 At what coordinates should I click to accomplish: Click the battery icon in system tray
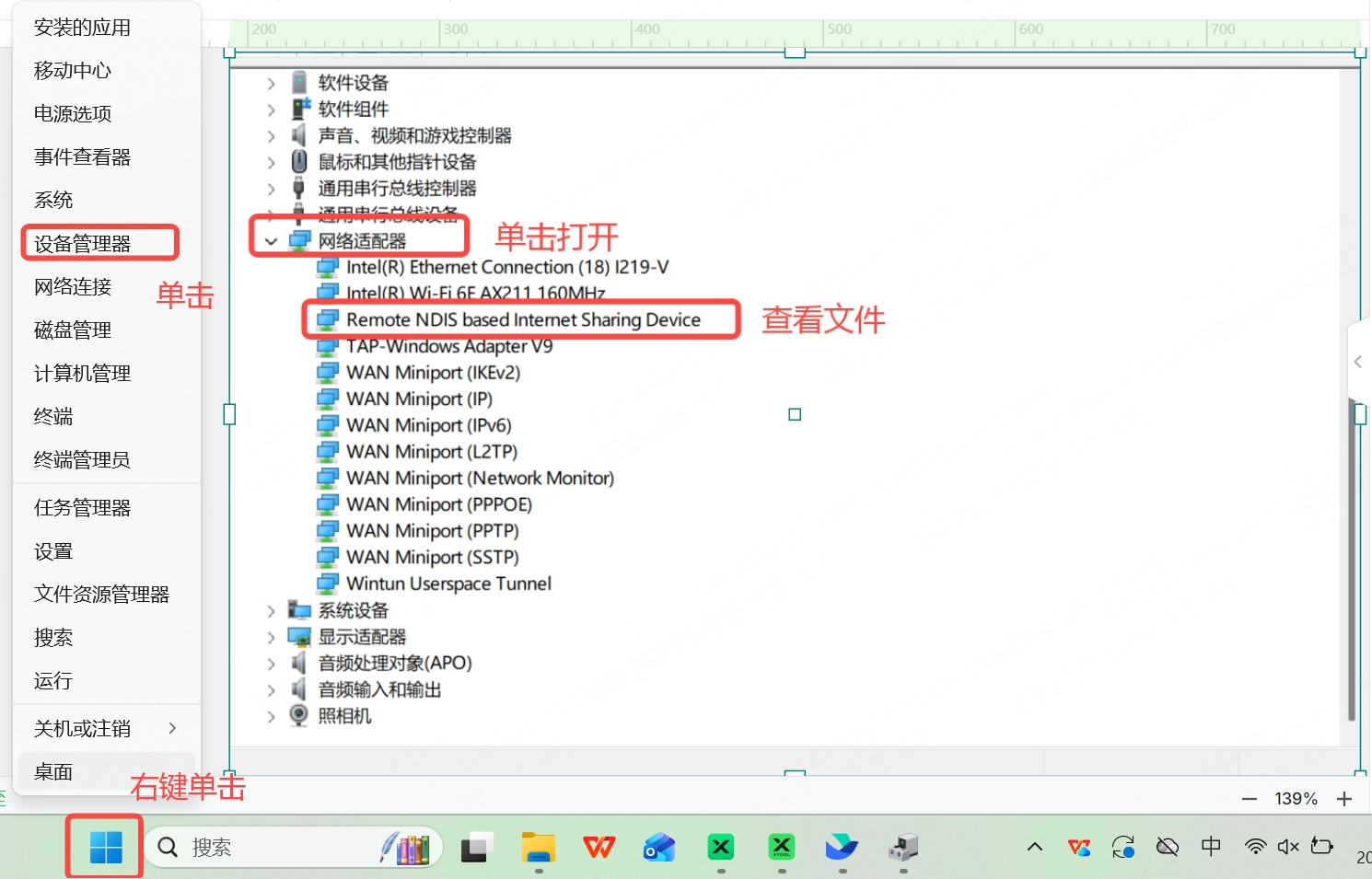pos(1322,847)
